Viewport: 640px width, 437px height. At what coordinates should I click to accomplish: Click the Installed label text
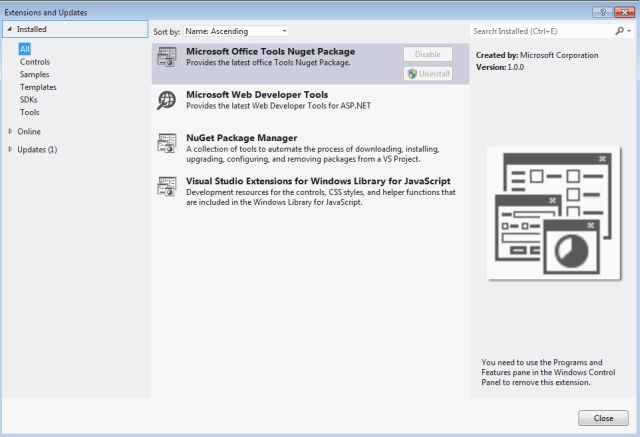(31, 29)
